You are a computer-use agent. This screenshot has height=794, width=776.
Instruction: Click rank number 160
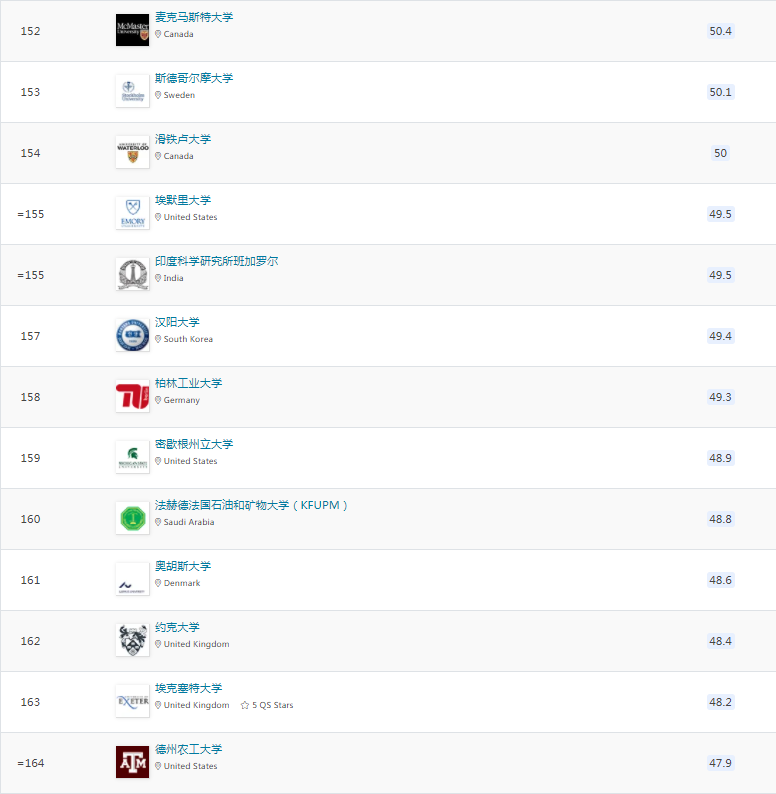point(30,520)
